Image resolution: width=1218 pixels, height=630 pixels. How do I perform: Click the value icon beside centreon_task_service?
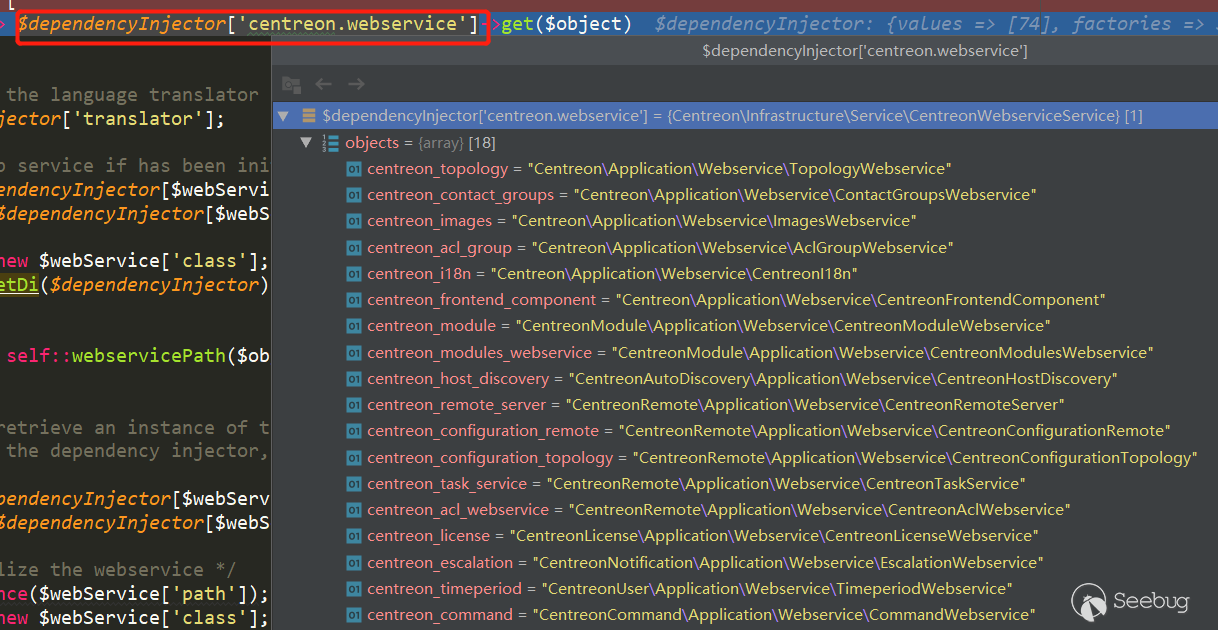(353, 484)
